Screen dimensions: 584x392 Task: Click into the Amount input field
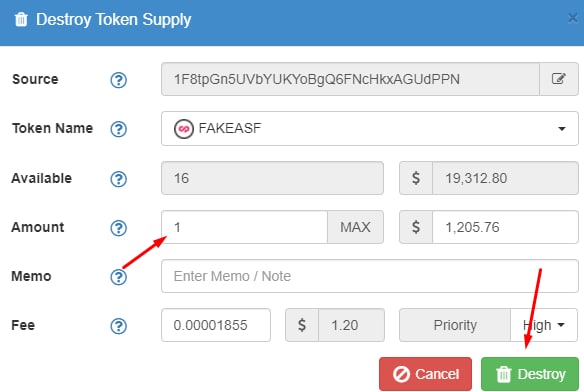pyautogui.click(x=244, y=227)
